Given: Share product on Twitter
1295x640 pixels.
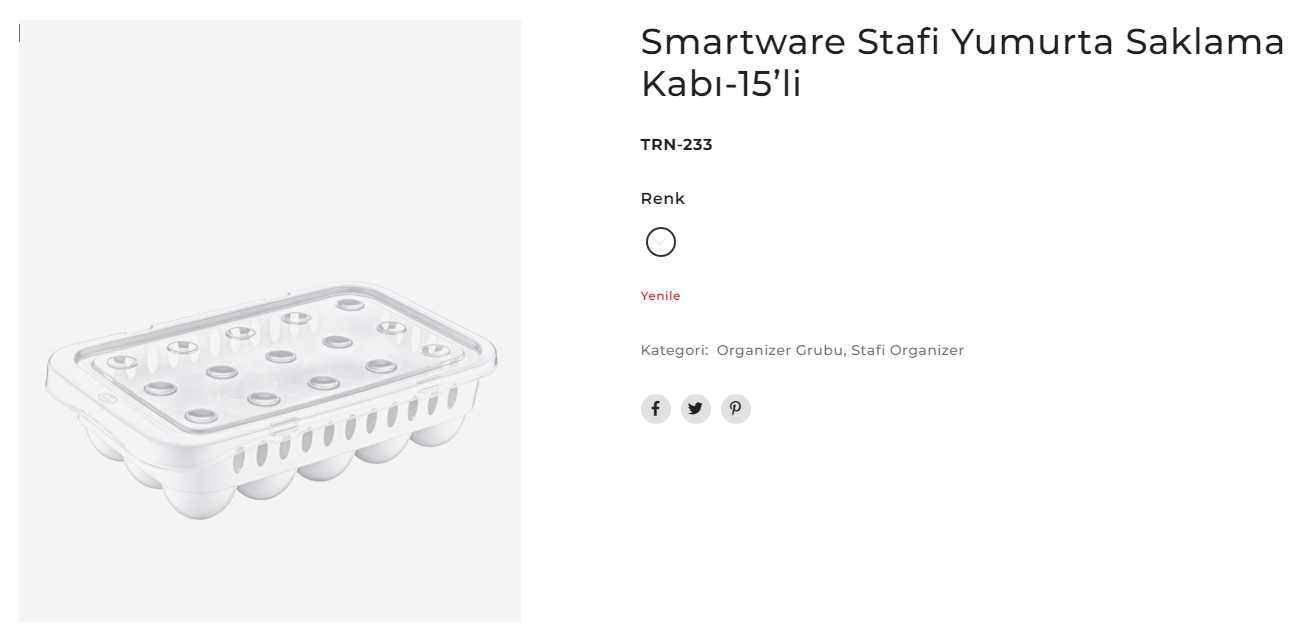Looking at the screenshot, I should click(696, 409).
